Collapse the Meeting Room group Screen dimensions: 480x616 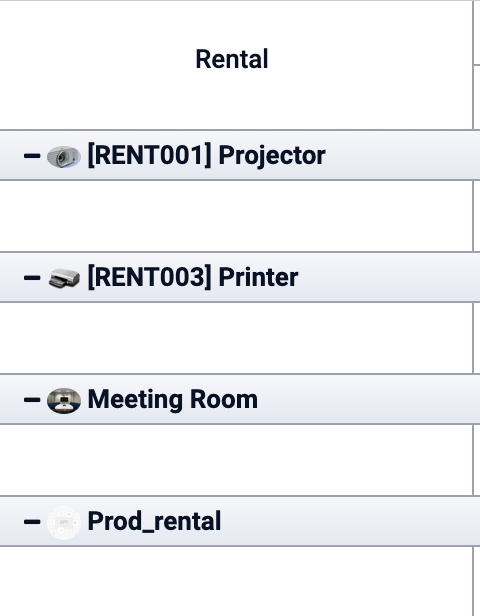pyautogui.click(x=32, y=400)
